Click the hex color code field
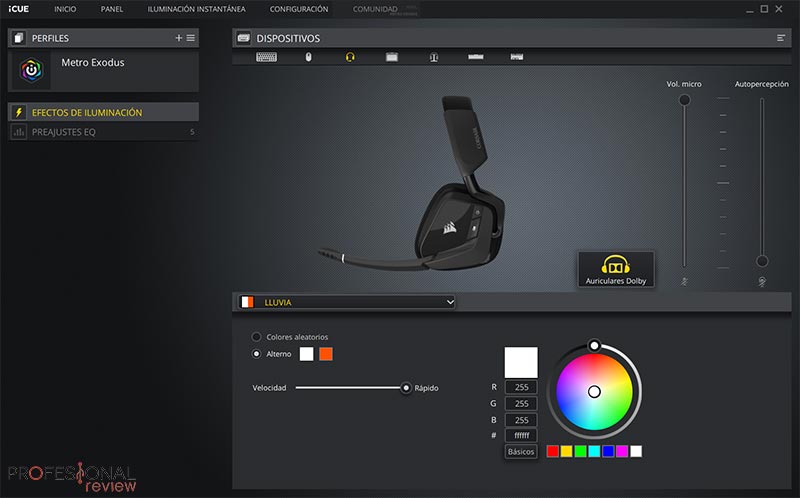Viewport: 800px width, 498px height. [521, 435]
